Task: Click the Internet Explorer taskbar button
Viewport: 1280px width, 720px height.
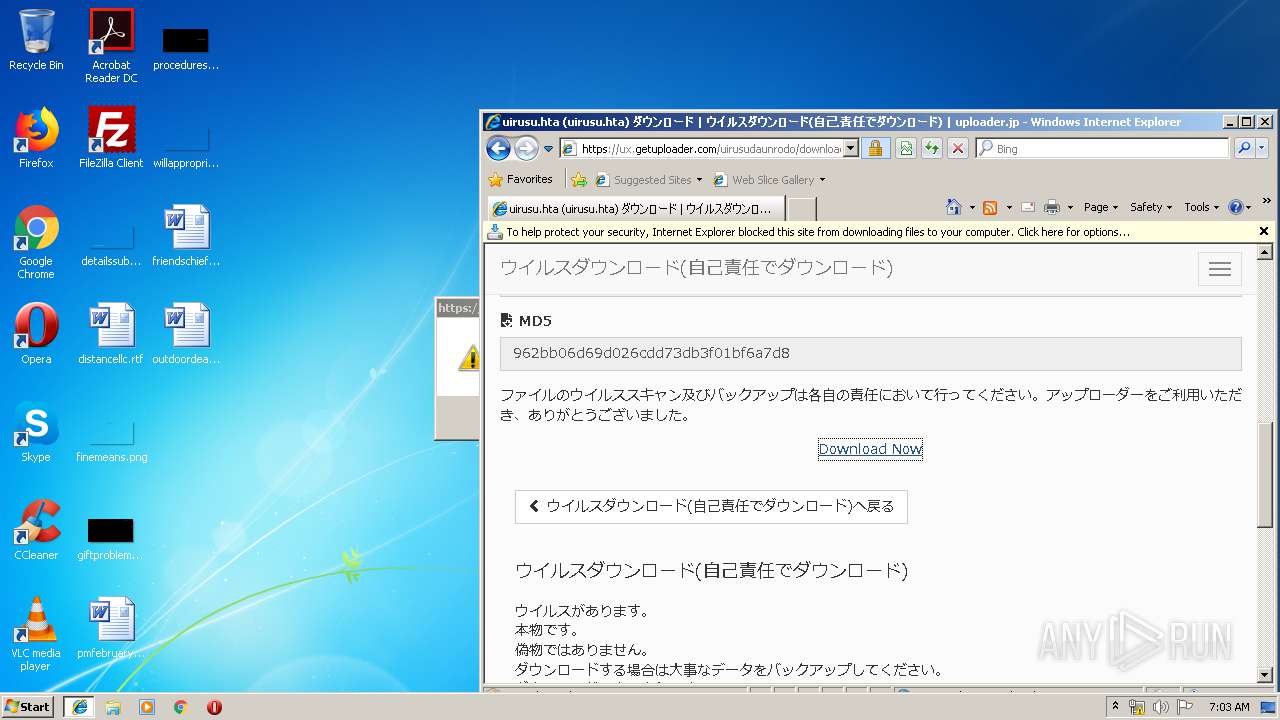Action: click(x=80, y=706)
